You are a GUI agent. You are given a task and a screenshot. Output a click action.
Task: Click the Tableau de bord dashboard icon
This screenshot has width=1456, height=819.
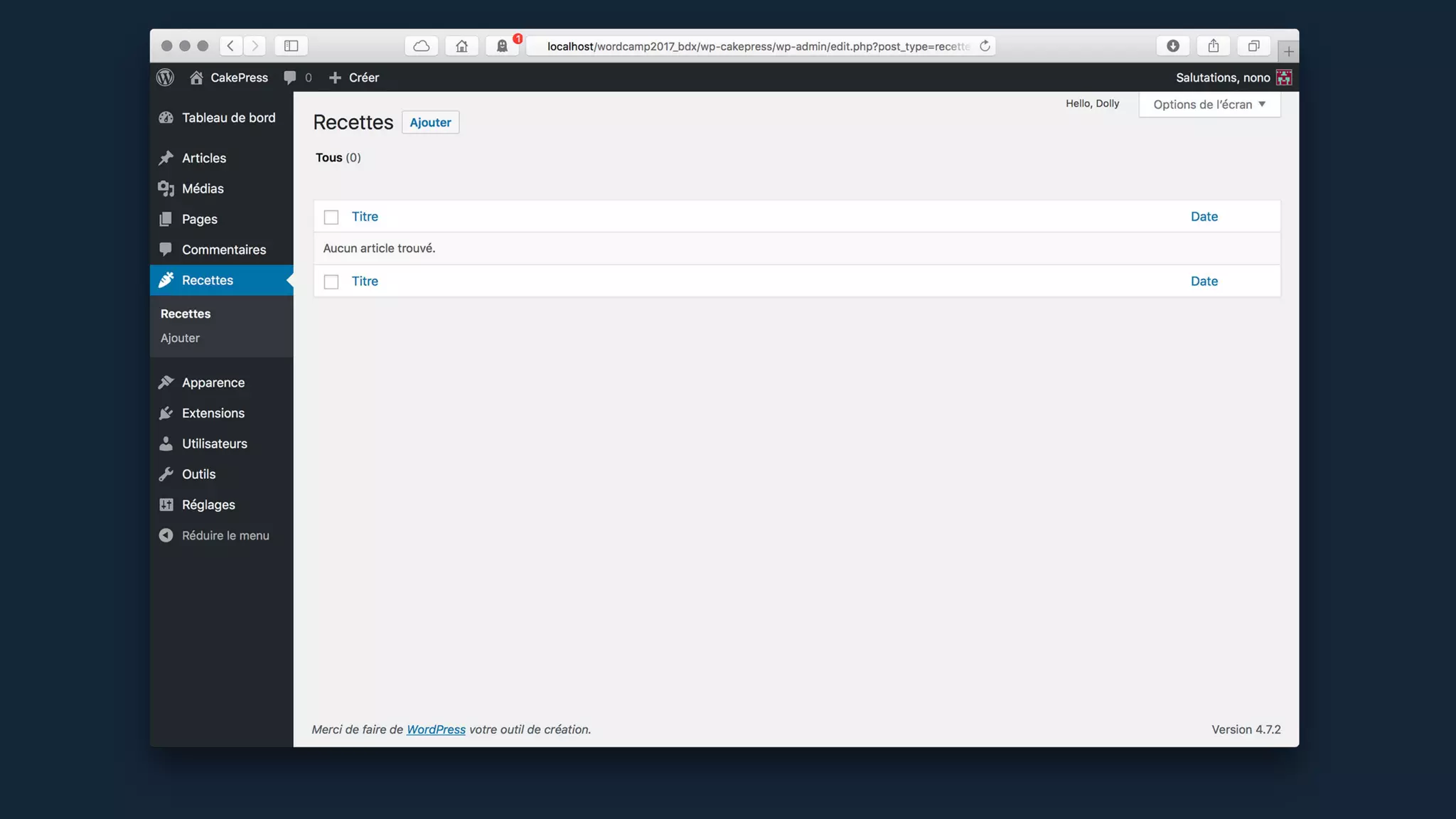pyautogui.click(x=166, y=118)
